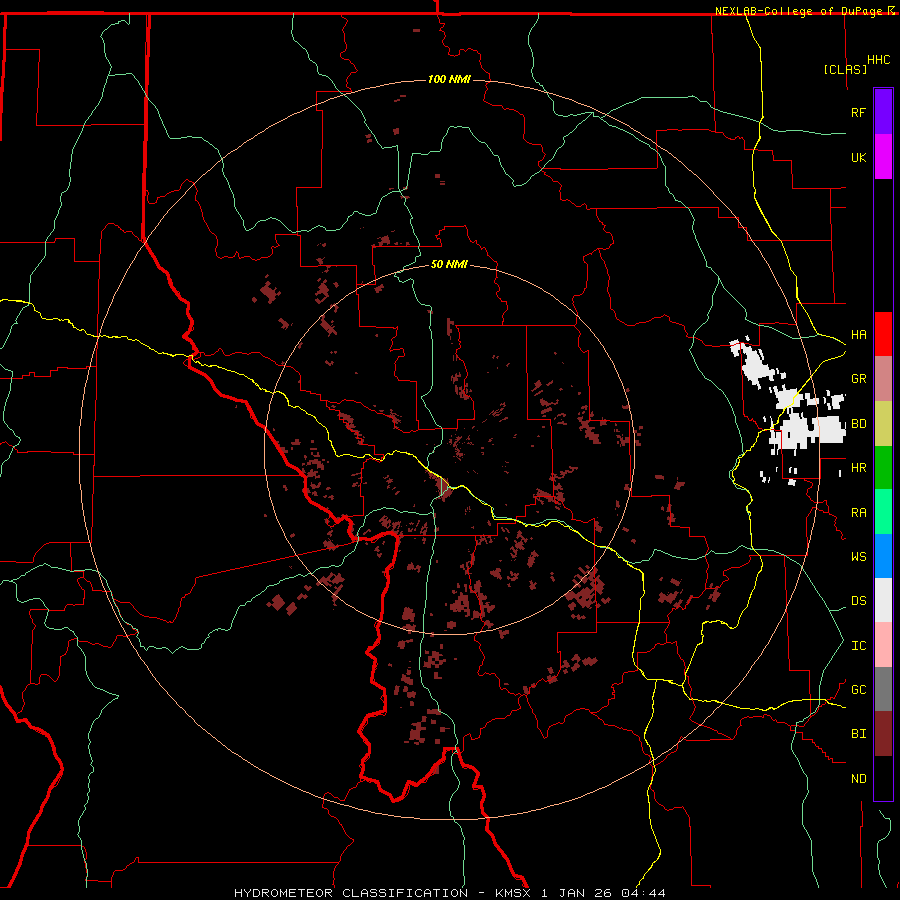Click the BD legend label
Image resolution: width=900 pixels, height=900 pixels.
click(x=858, y=424)
